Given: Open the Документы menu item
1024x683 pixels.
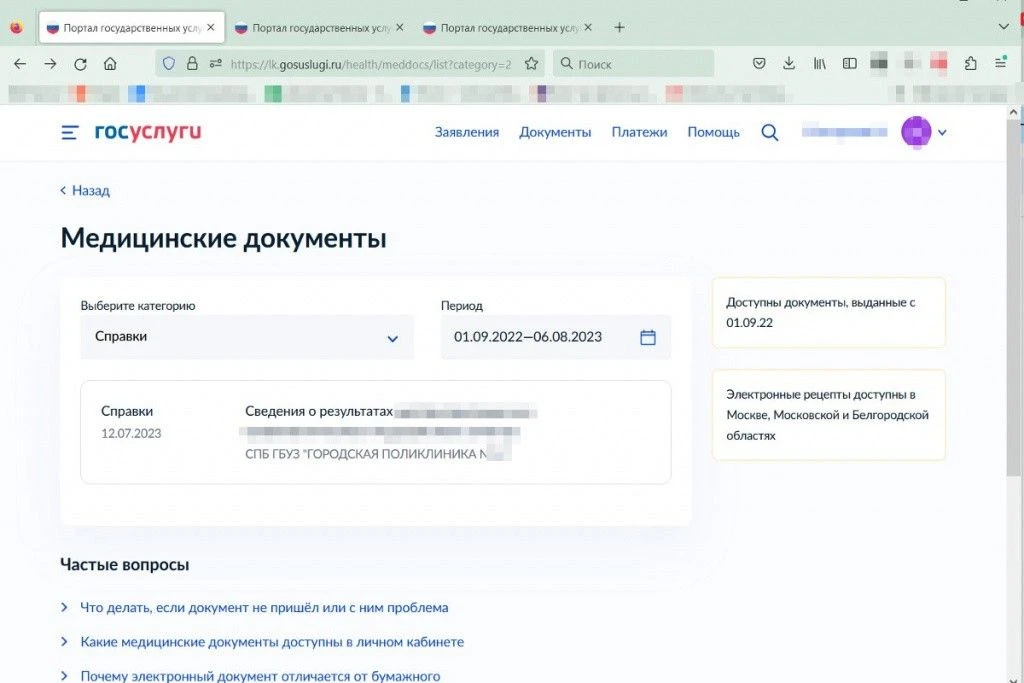Looking at the screenshot, I should pos(555,133).
